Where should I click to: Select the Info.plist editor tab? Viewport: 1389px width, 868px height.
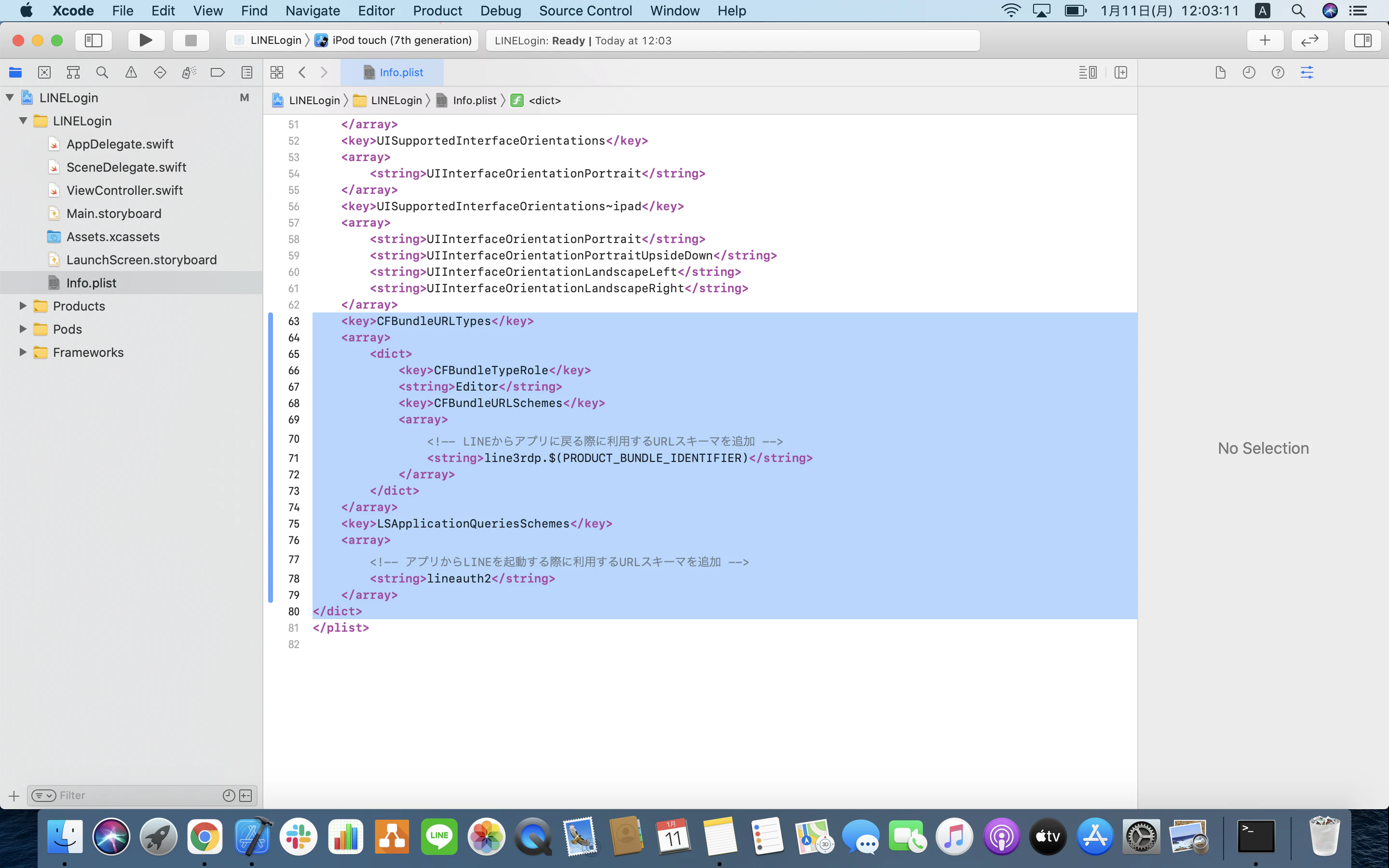click(393, 72)
